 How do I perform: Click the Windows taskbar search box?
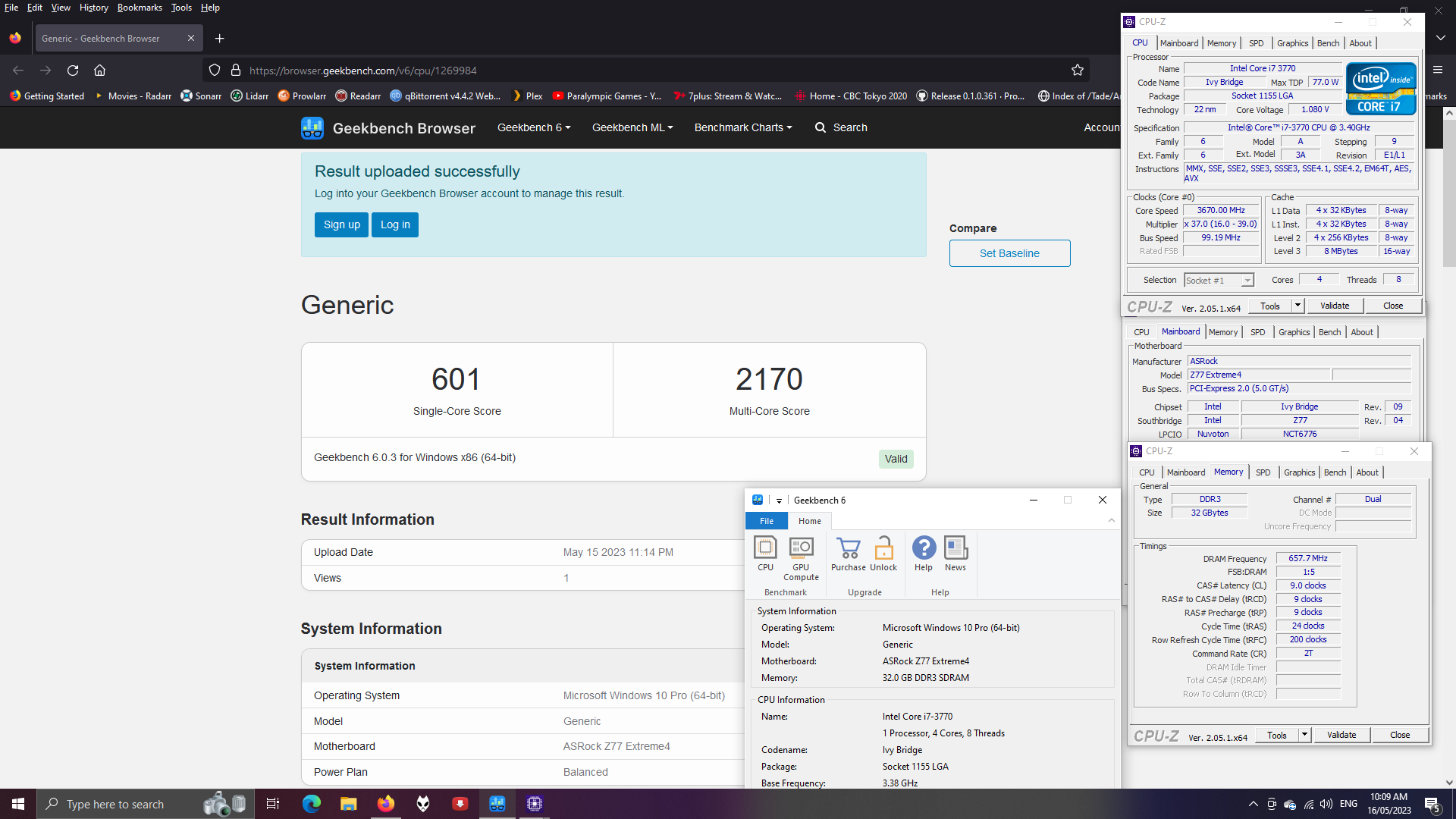144,804
